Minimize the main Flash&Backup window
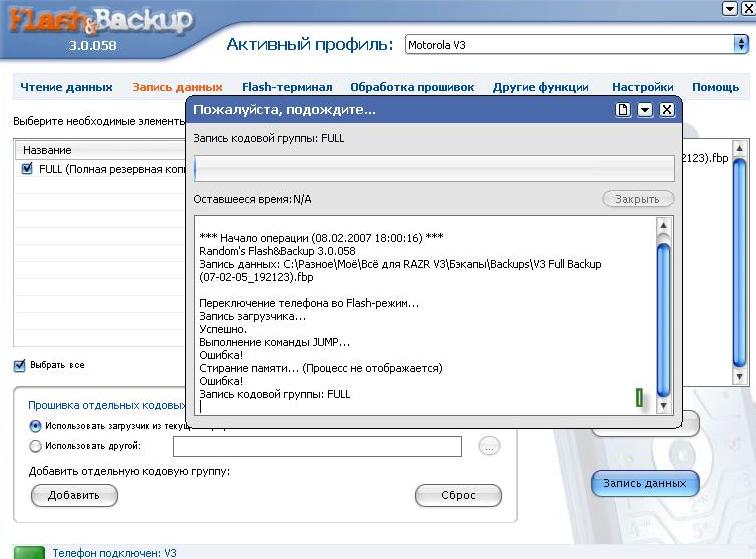756x559 pixels. click(x=730, y=8)
